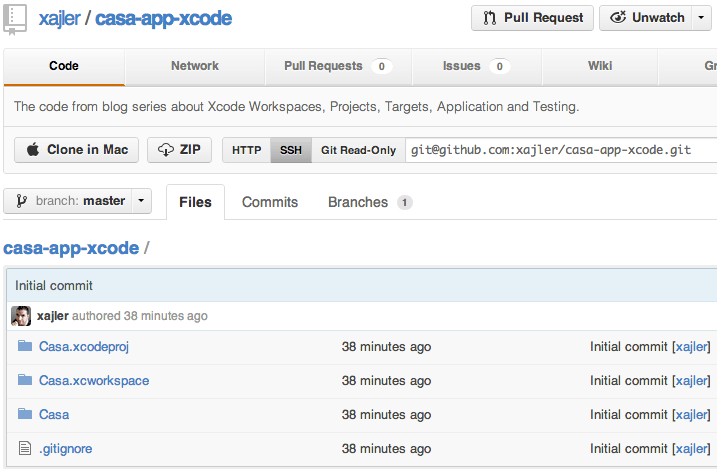Open the branch: master selector
This screenshot has width=717, height=469.
pyautogui.click(x=77, y=201)
